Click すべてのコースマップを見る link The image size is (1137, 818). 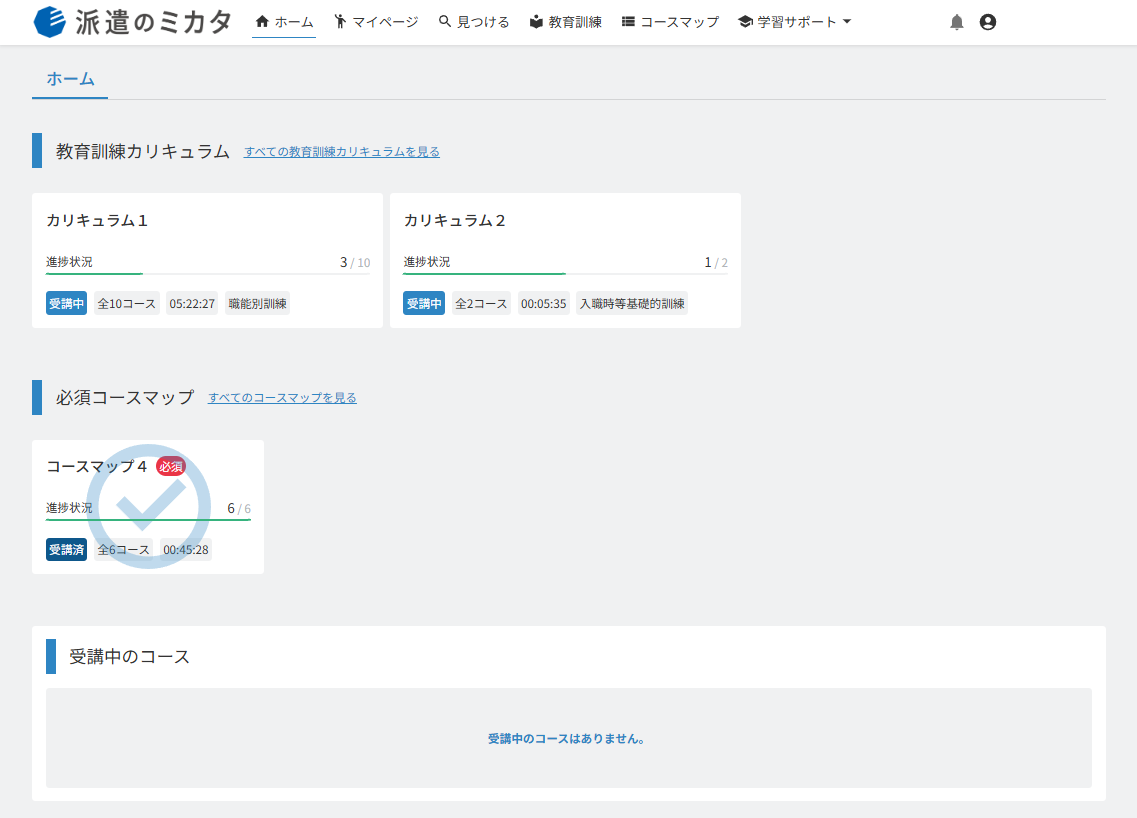[282, 398]
